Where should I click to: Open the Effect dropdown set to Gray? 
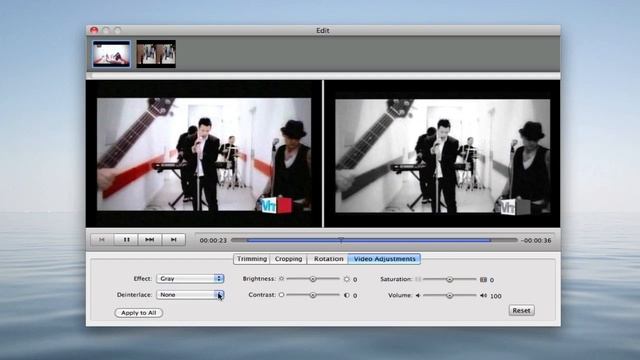(190, 278)
